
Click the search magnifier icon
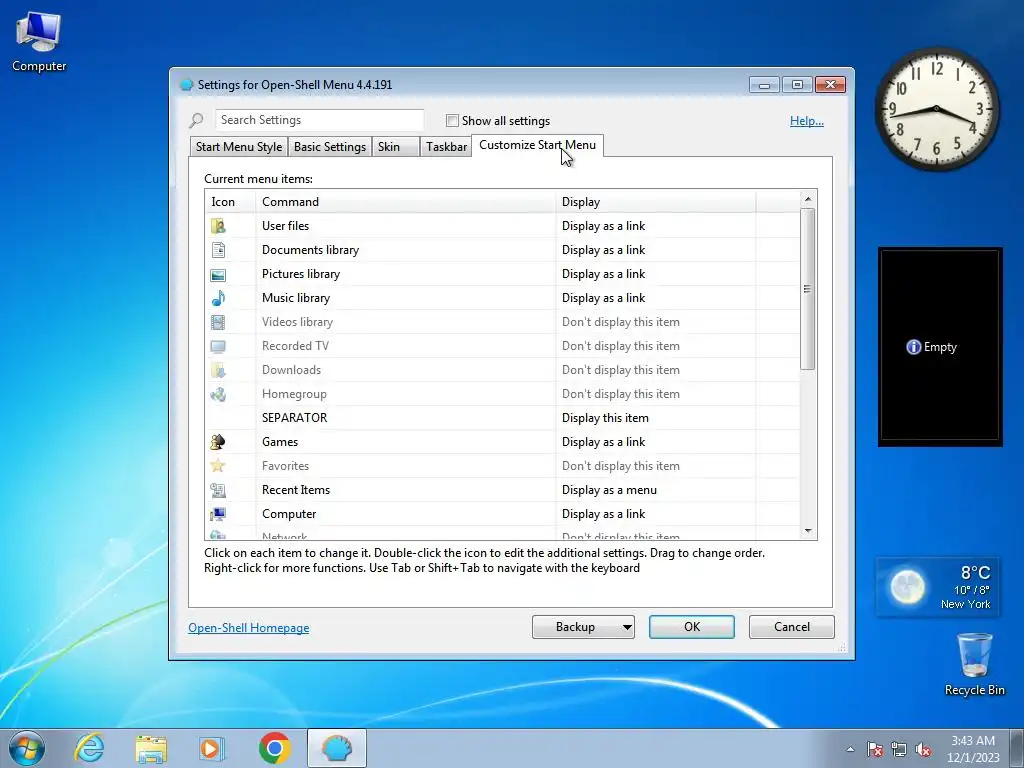(x=197, y=120)
